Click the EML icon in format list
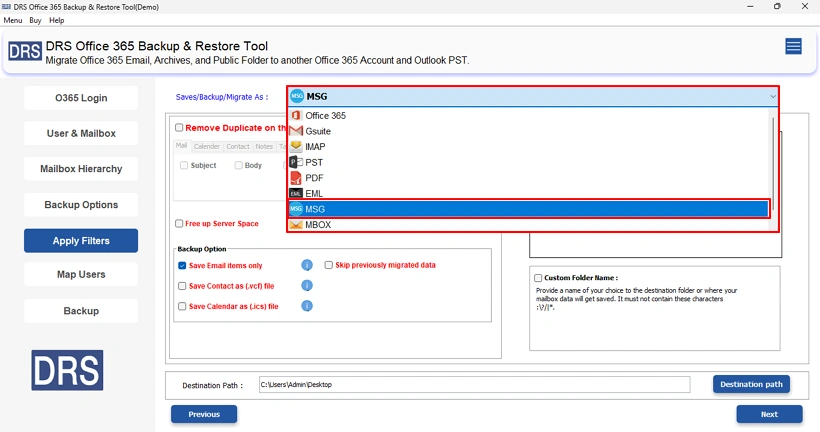Image resolution: width=820 pixels, height=432 pixels. click(x=296, y=193)
